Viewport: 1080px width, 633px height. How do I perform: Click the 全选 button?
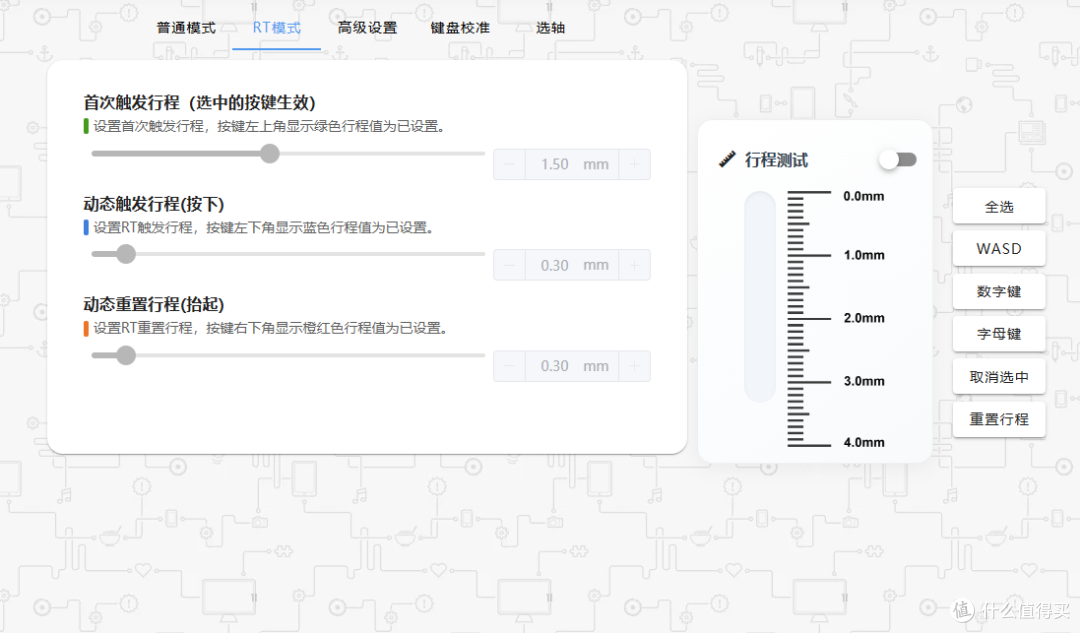tap(999, 207)
